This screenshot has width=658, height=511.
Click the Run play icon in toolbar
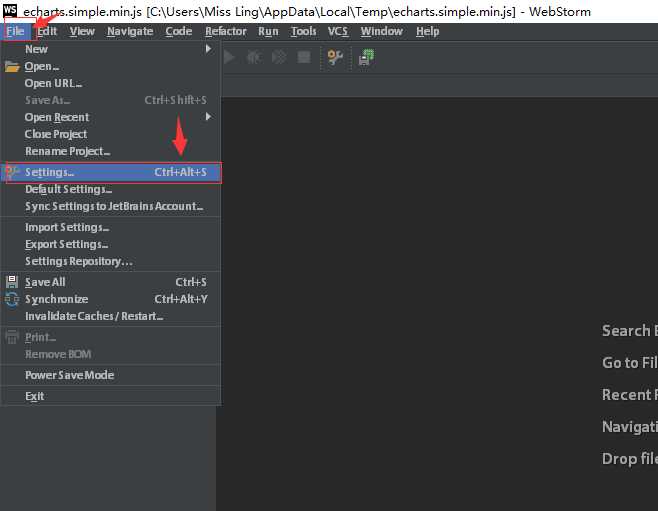229,57
